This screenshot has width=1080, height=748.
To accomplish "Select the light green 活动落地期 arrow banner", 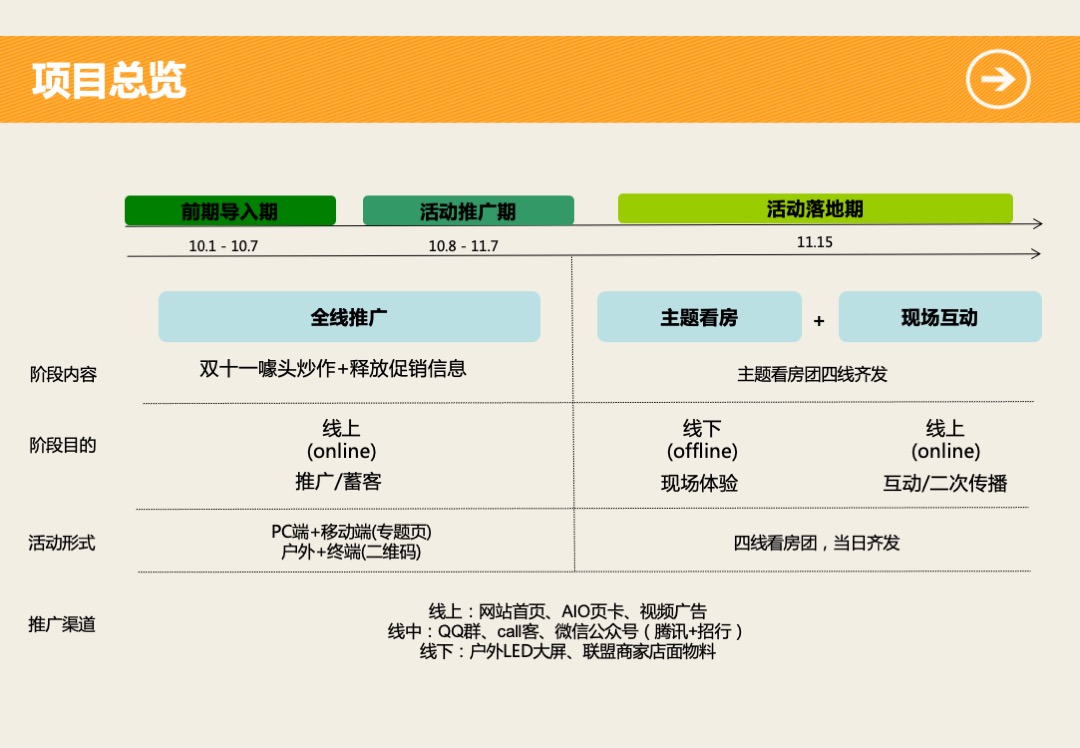I will pyautogui.click(x=815, y=208).
